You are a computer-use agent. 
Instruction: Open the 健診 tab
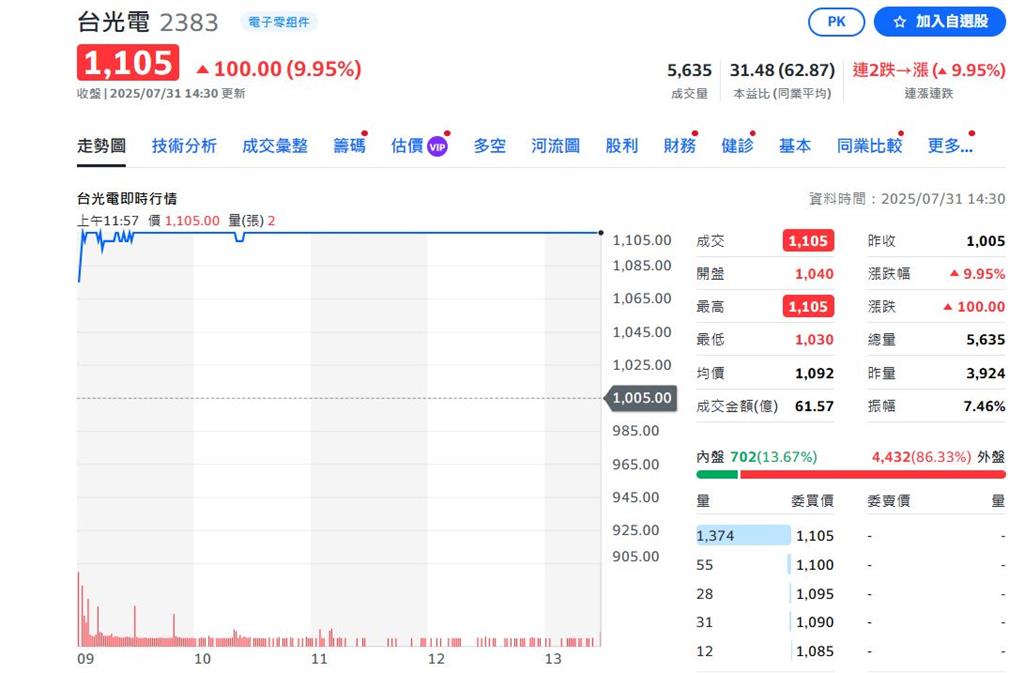point(737,146)
